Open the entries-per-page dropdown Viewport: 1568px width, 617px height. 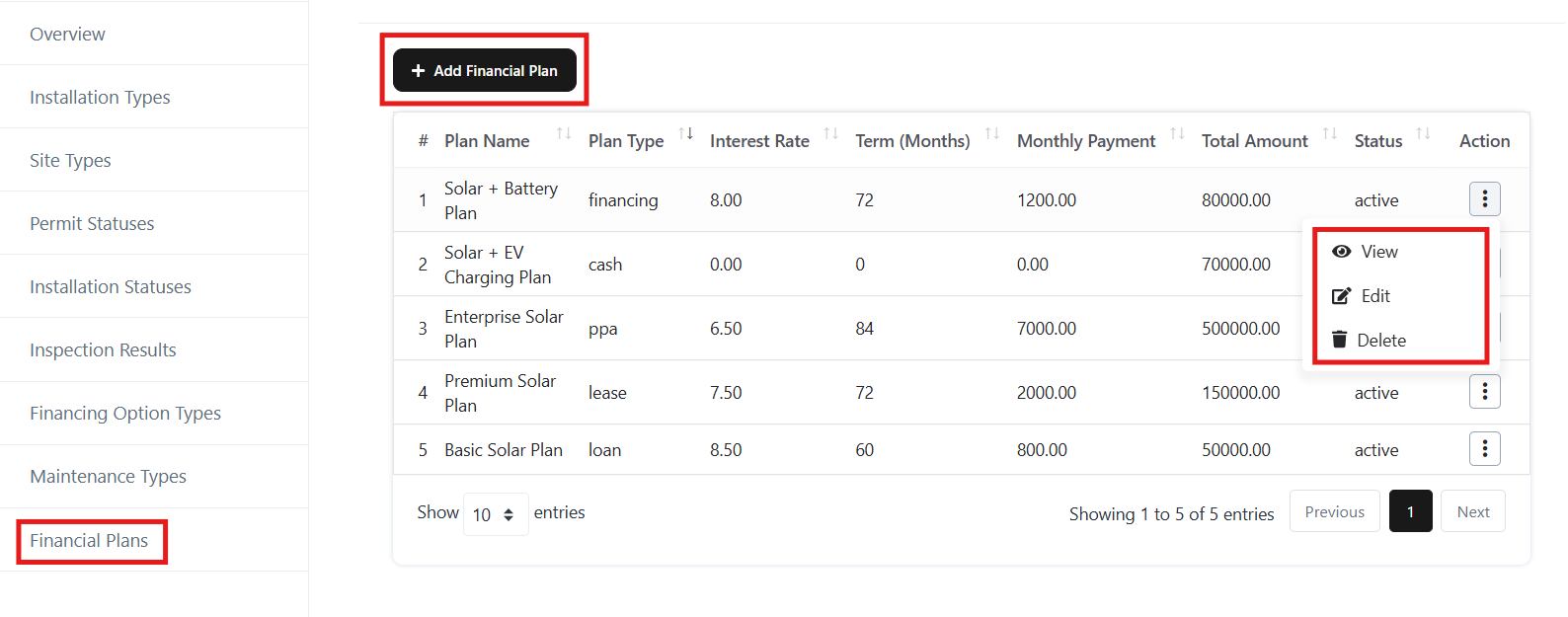tap(495, 514)
